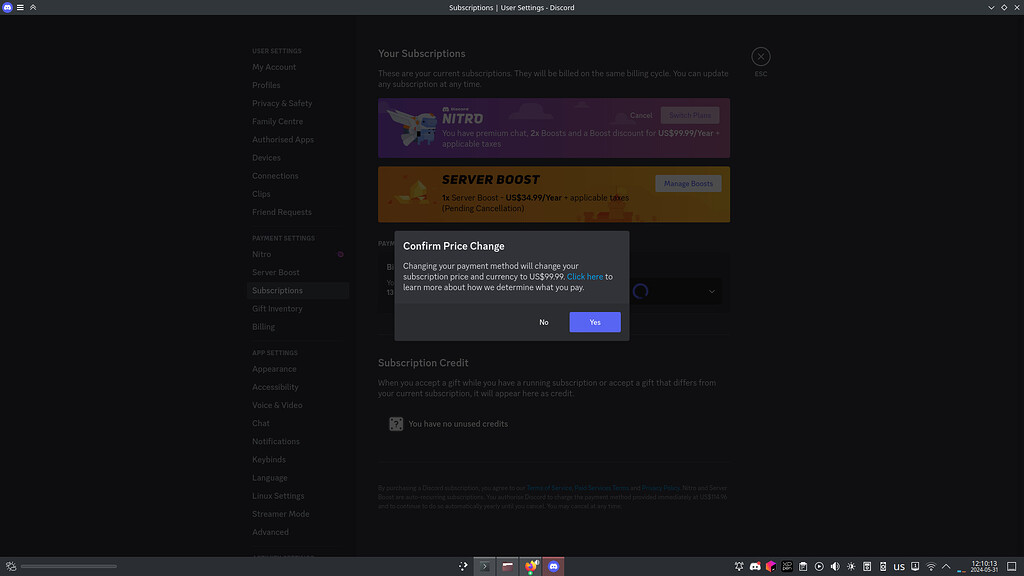Open the Discord tray icon
Viewport: 1024px width, 576px height.
(x=755, y=567)
